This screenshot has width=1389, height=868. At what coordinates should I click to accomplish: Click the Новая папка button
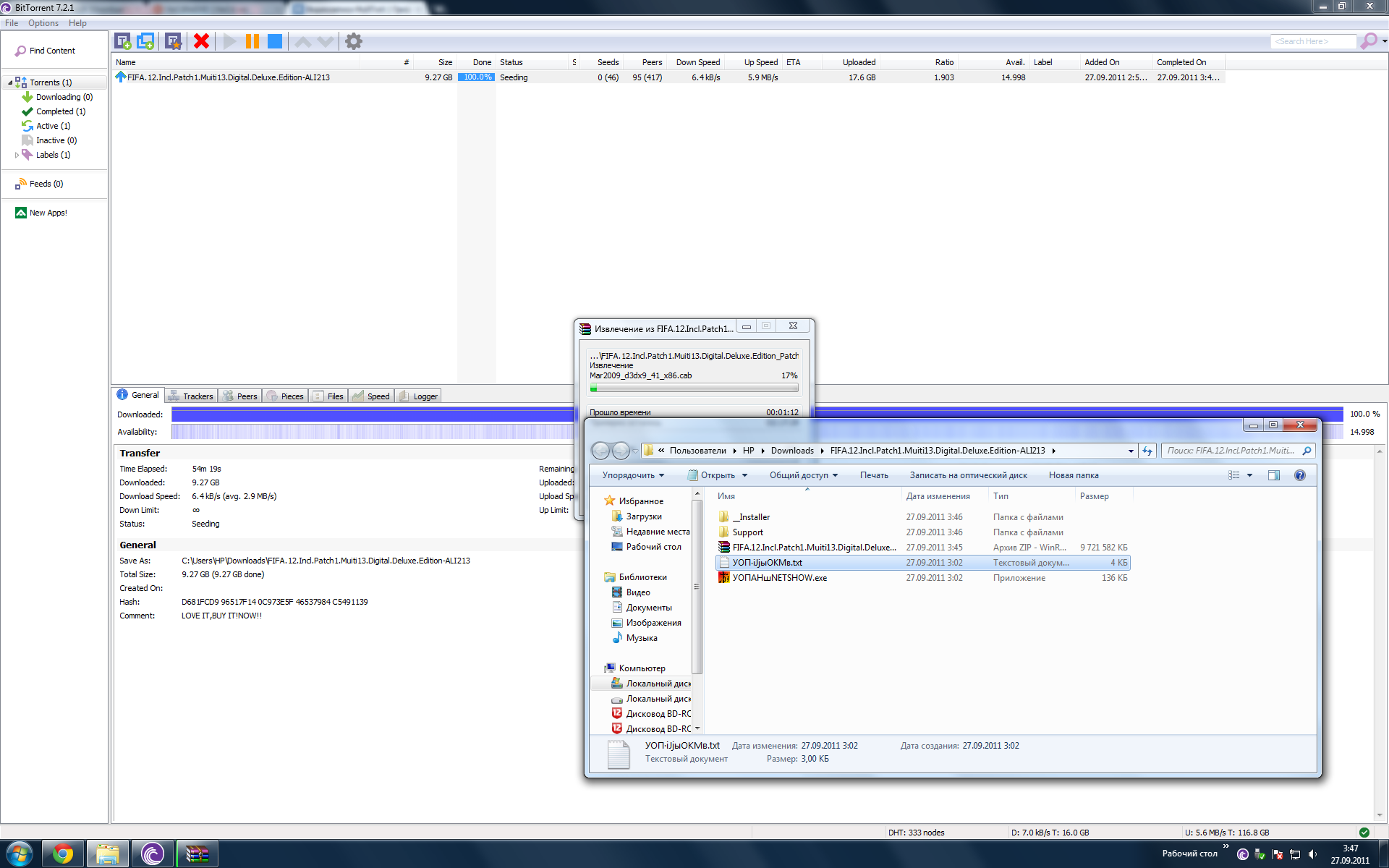[1074, 475]
